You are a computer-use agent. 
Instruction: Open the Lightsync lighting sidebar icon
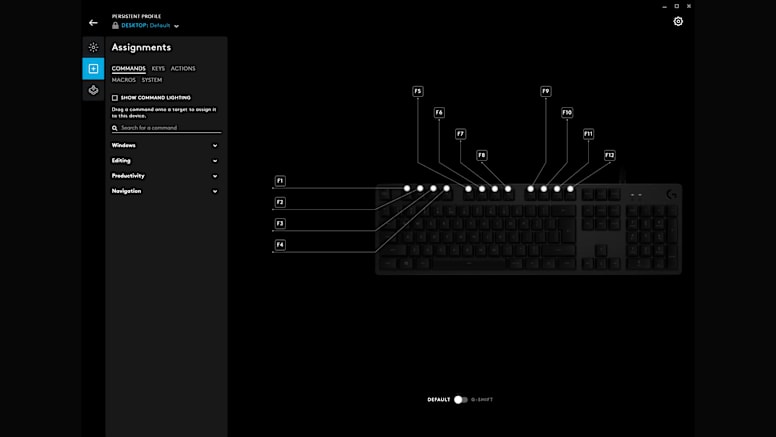point(93,47)
